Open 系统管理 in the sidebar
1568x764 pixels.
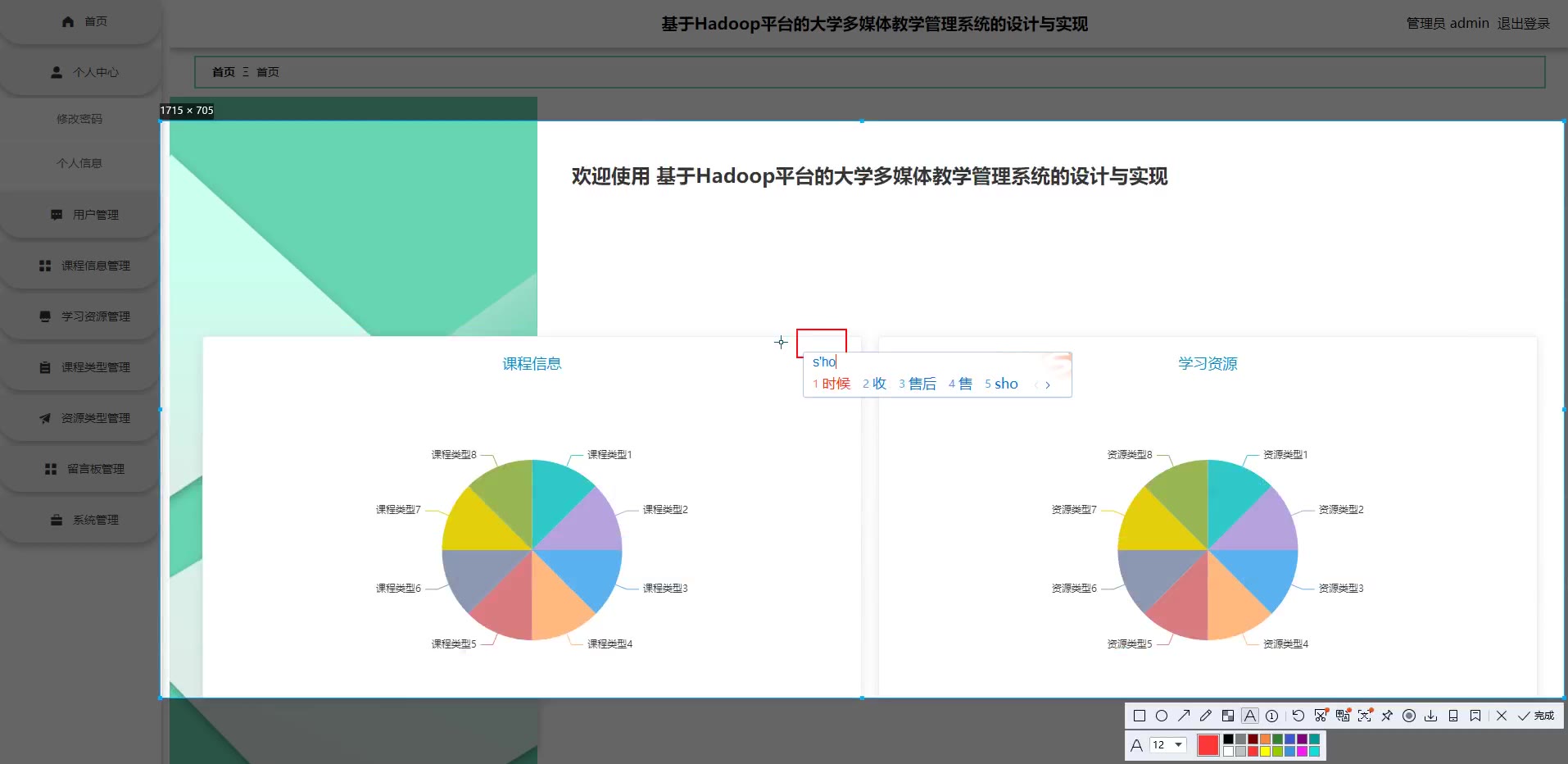point(80,520)
